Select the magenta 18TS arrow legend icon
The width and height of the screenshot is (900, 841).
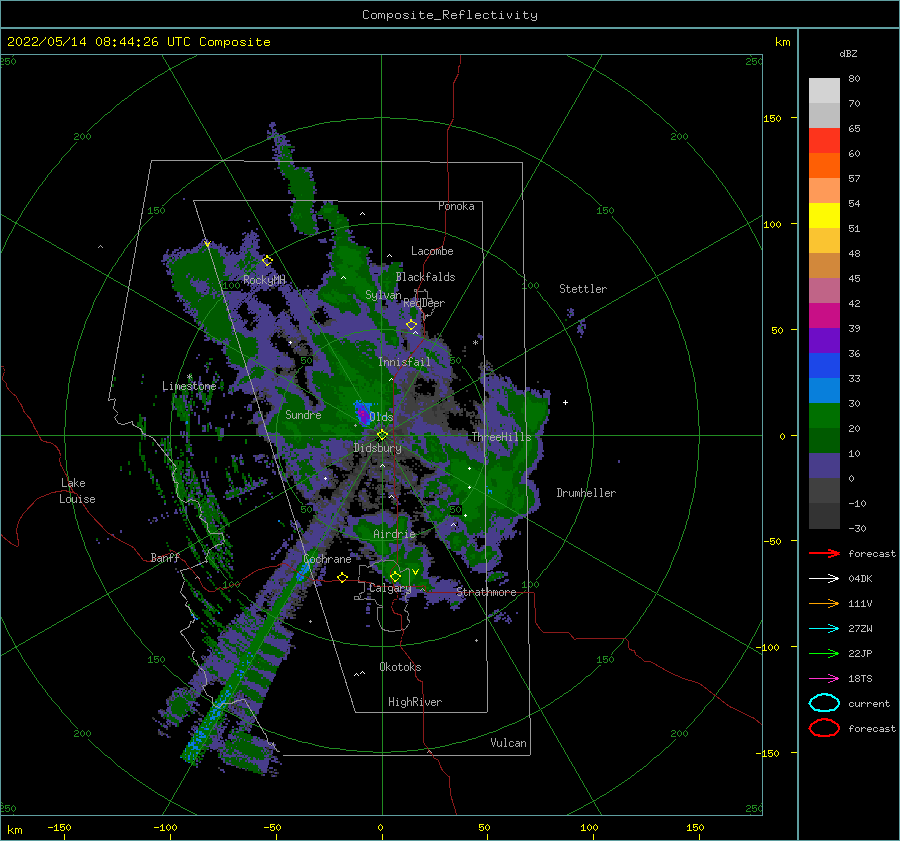824,679
